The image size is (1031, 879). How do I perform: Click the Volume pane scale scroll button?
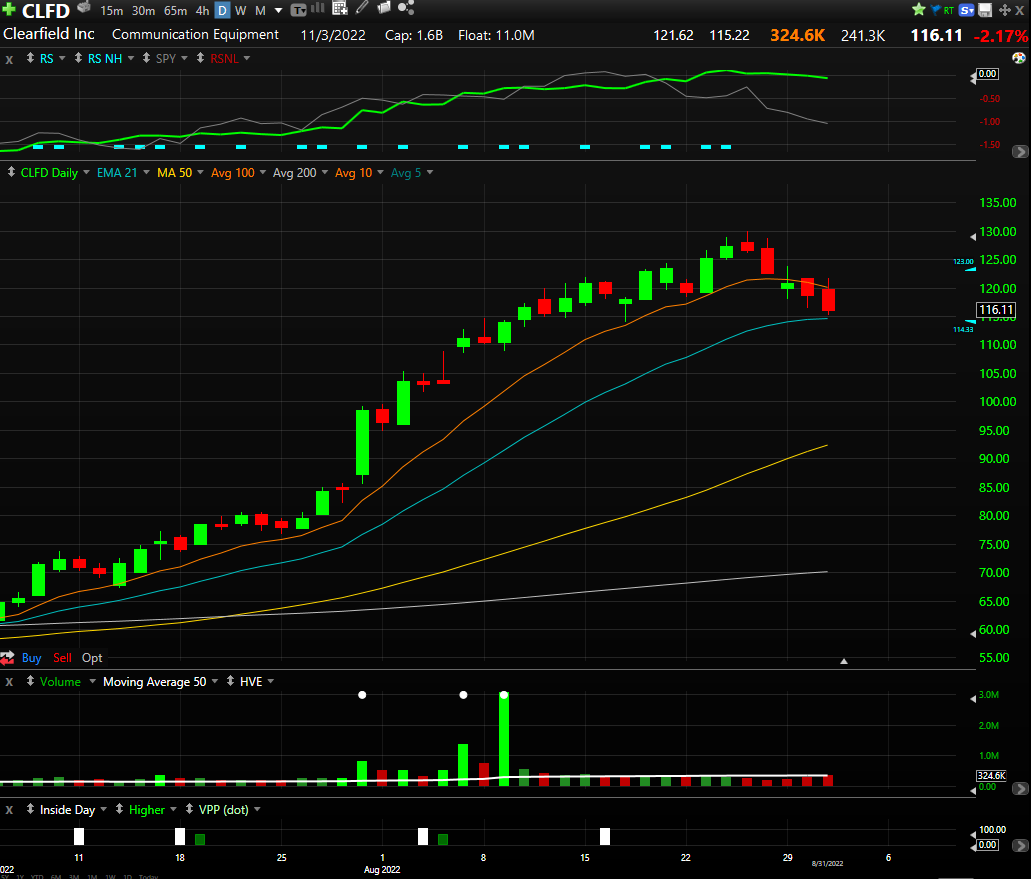tap(1020, 788)
